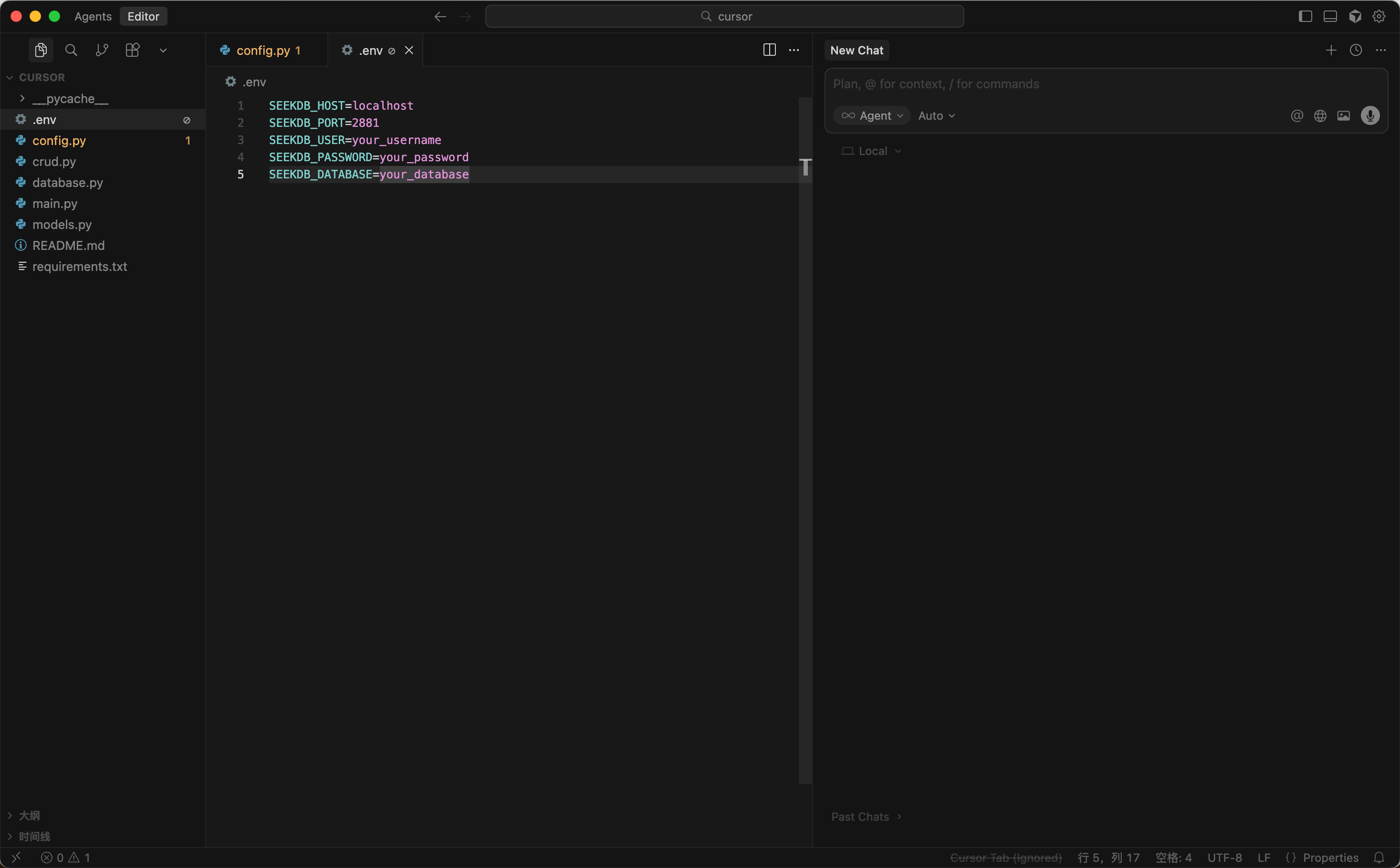Open the Agent mode dropdown
1400x868 pixels.
click(872, 115)
